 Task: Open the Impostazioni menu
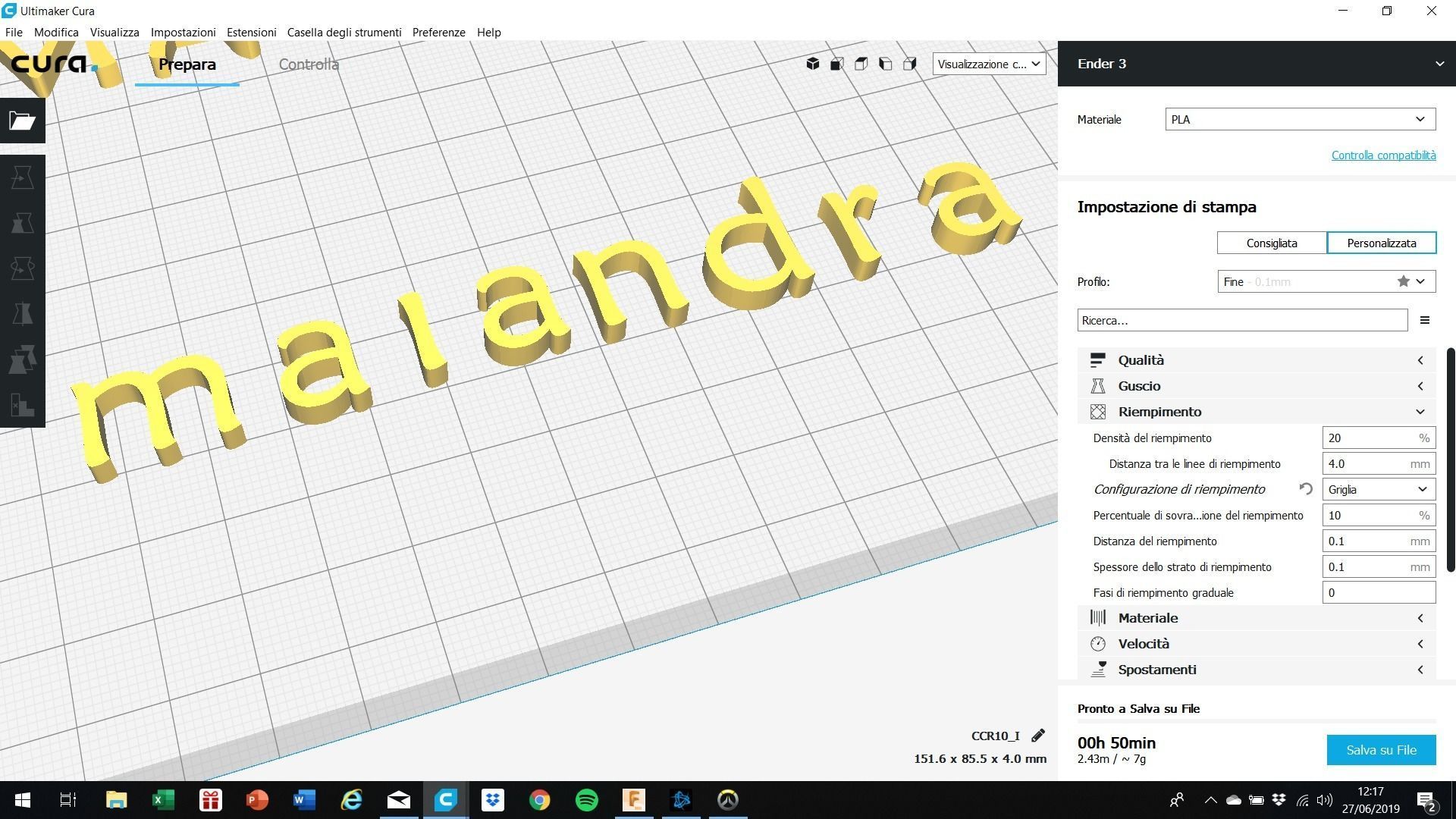[183, 32]
